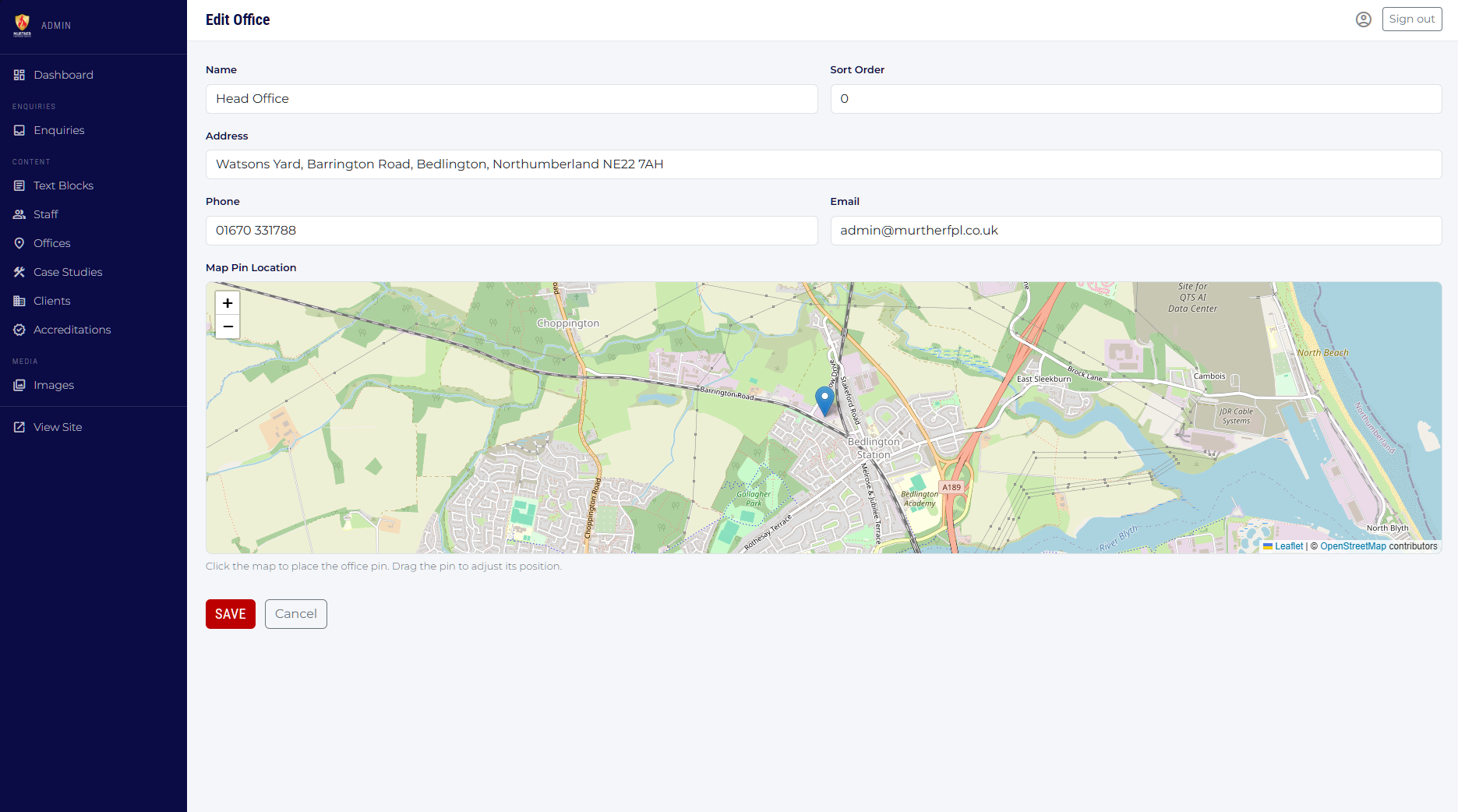Navigate to Case Studies
1458x812 pixels.
(68, 272)
